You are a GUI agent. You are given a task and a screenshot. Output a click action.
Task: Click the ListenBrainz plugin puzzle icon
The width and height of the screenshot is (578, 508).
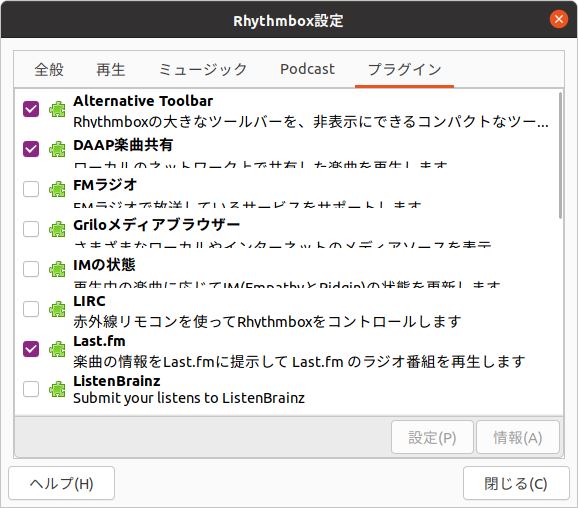point(57,389)
